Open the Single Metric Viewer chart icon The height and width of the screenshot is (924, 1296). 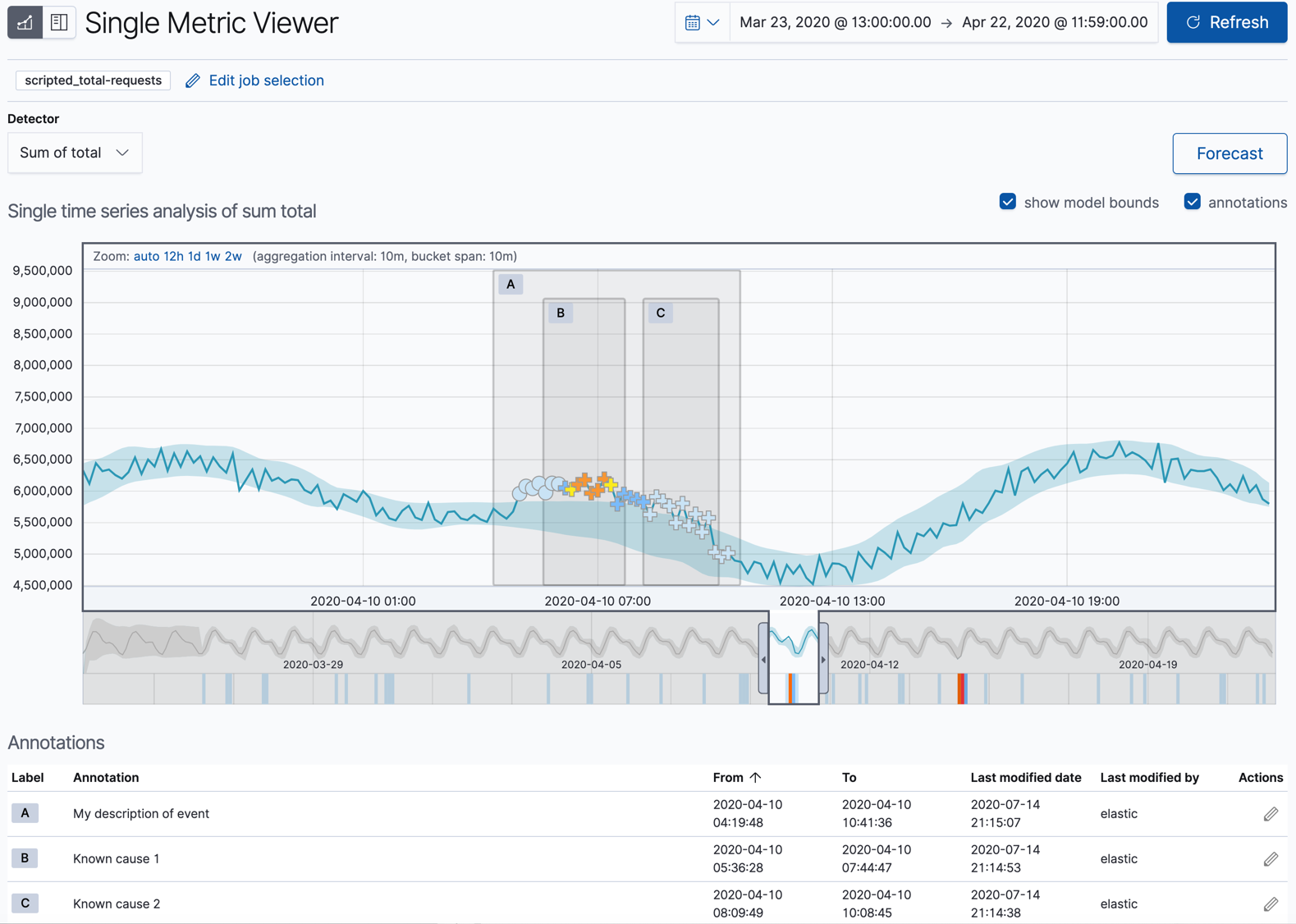click(25, 22)
